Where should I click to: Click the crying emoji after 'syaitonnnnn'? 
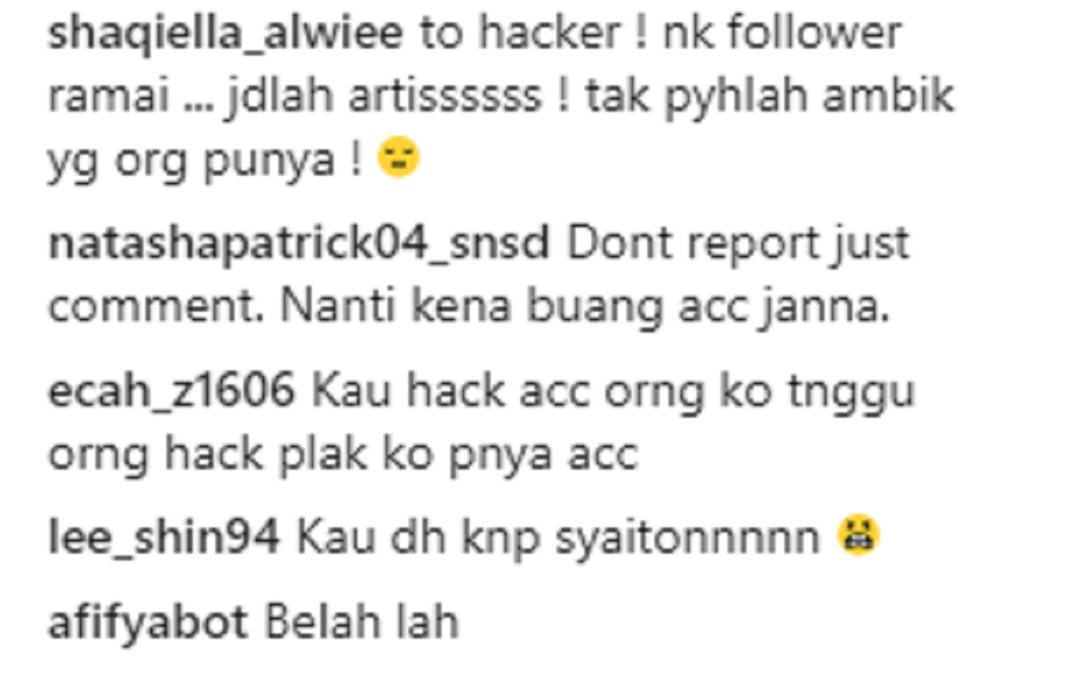858,535
